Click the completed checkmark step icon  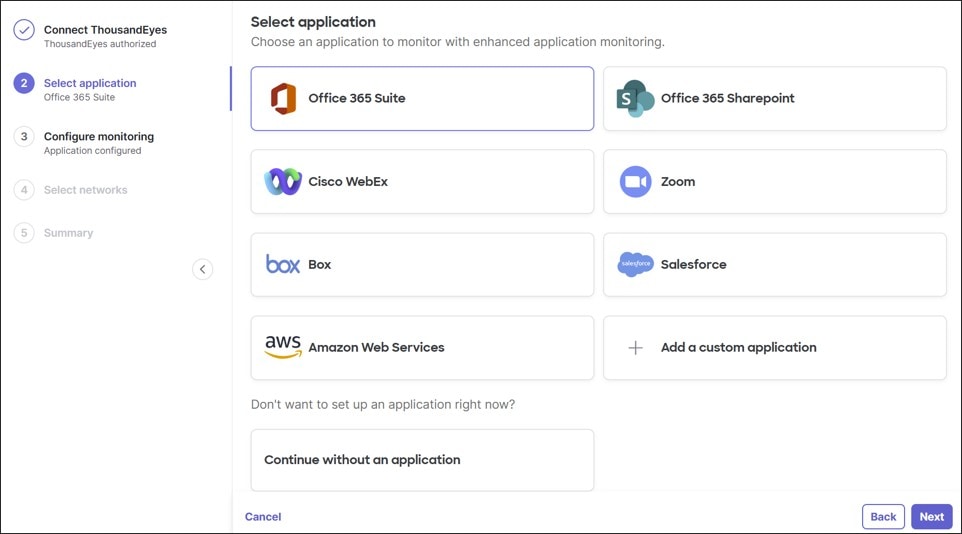24,29
